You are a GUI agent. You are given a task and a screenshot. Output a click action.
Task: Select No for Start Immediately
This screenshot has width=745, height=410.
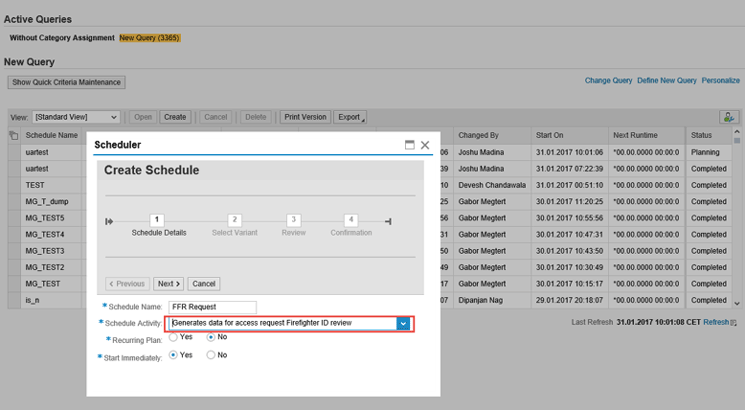pyautogui.click(x=210, y=354)
